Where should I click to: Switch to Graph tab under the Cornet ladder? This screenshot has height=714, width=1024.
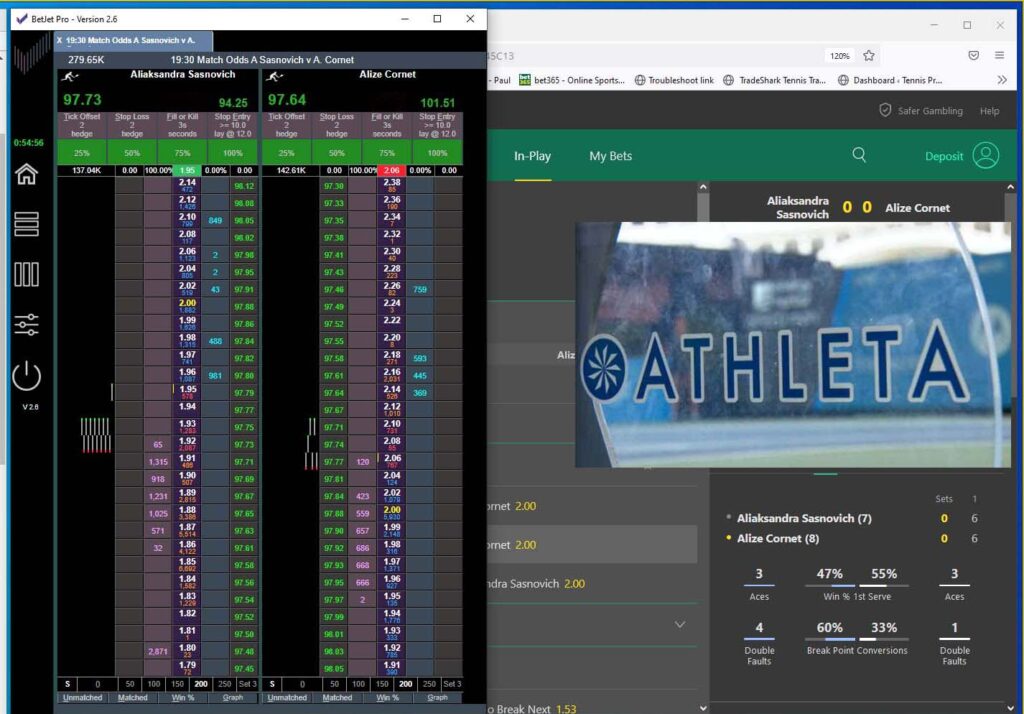(x=438, y=698)
